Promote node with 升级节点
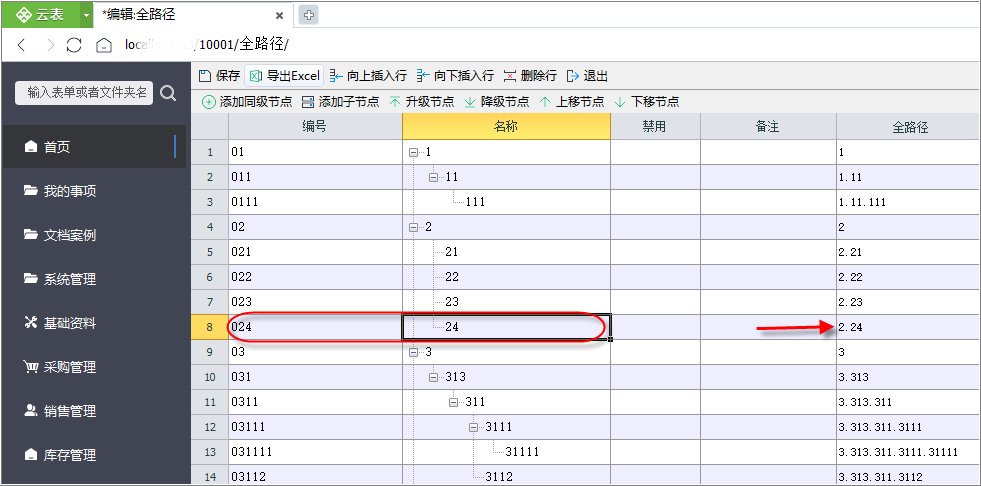Screen dimensions: 981x486 click(422, 102)
